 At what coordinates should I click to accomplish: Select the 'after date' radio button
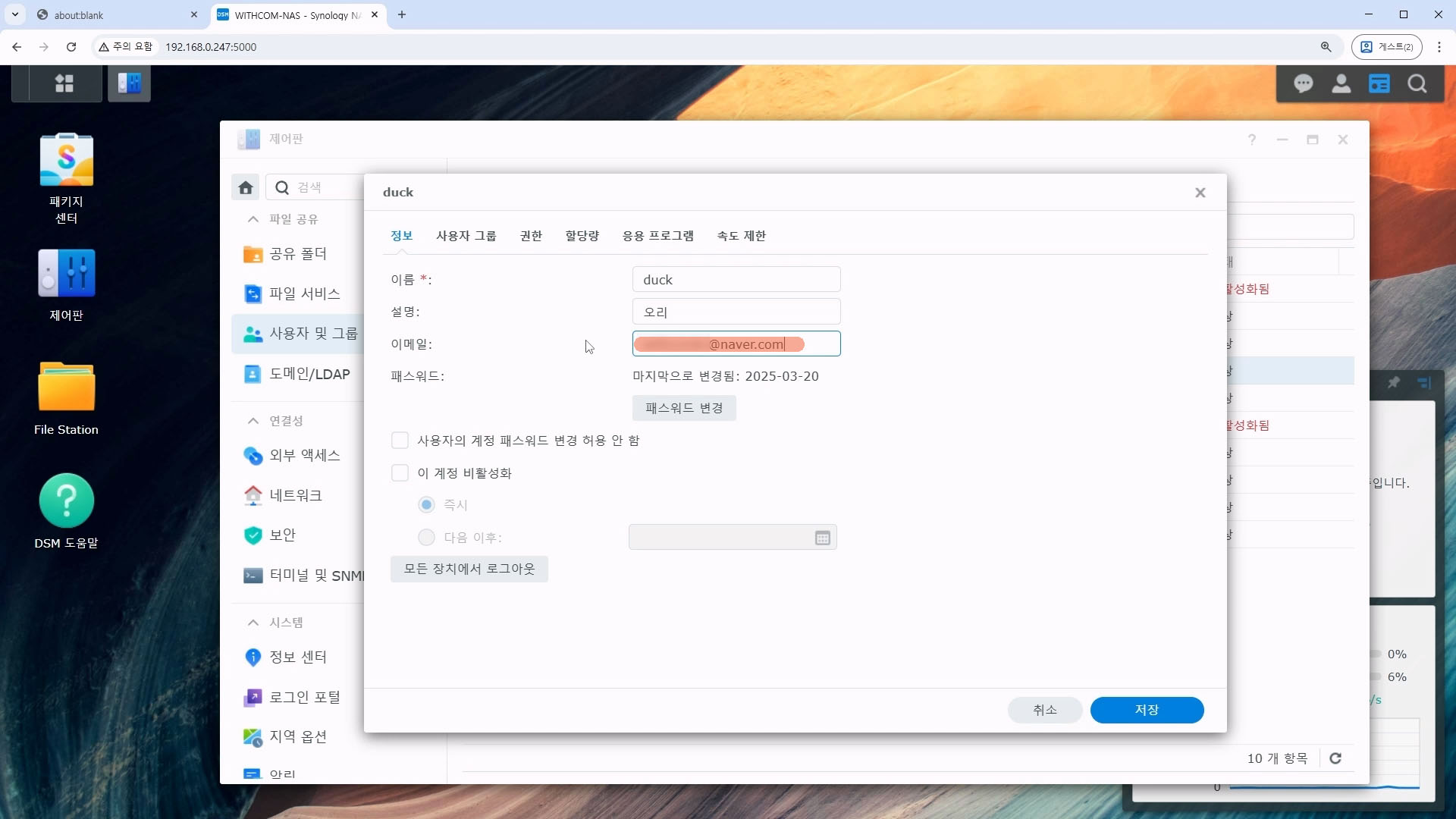(426, 538)
